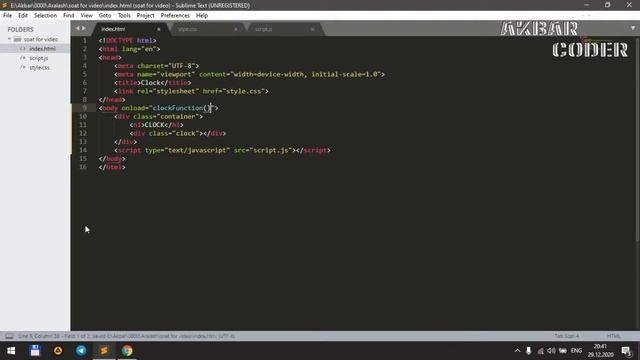This screenshot has width=640, height=360.
Task: Switch the ENG input language
Action: click(576, 351)
